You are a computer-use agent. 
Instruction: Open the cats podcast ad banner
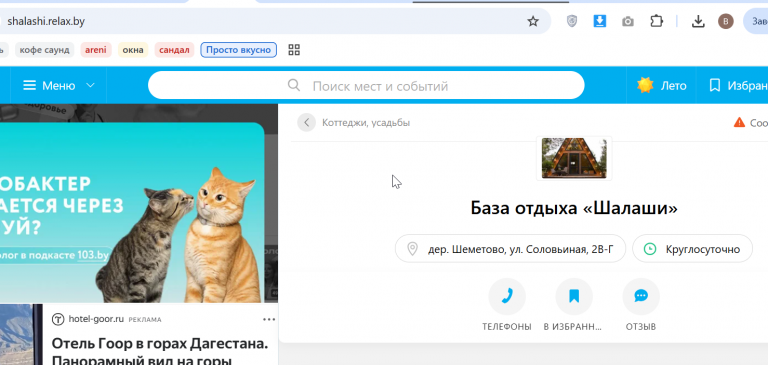(x=132, y=212)
